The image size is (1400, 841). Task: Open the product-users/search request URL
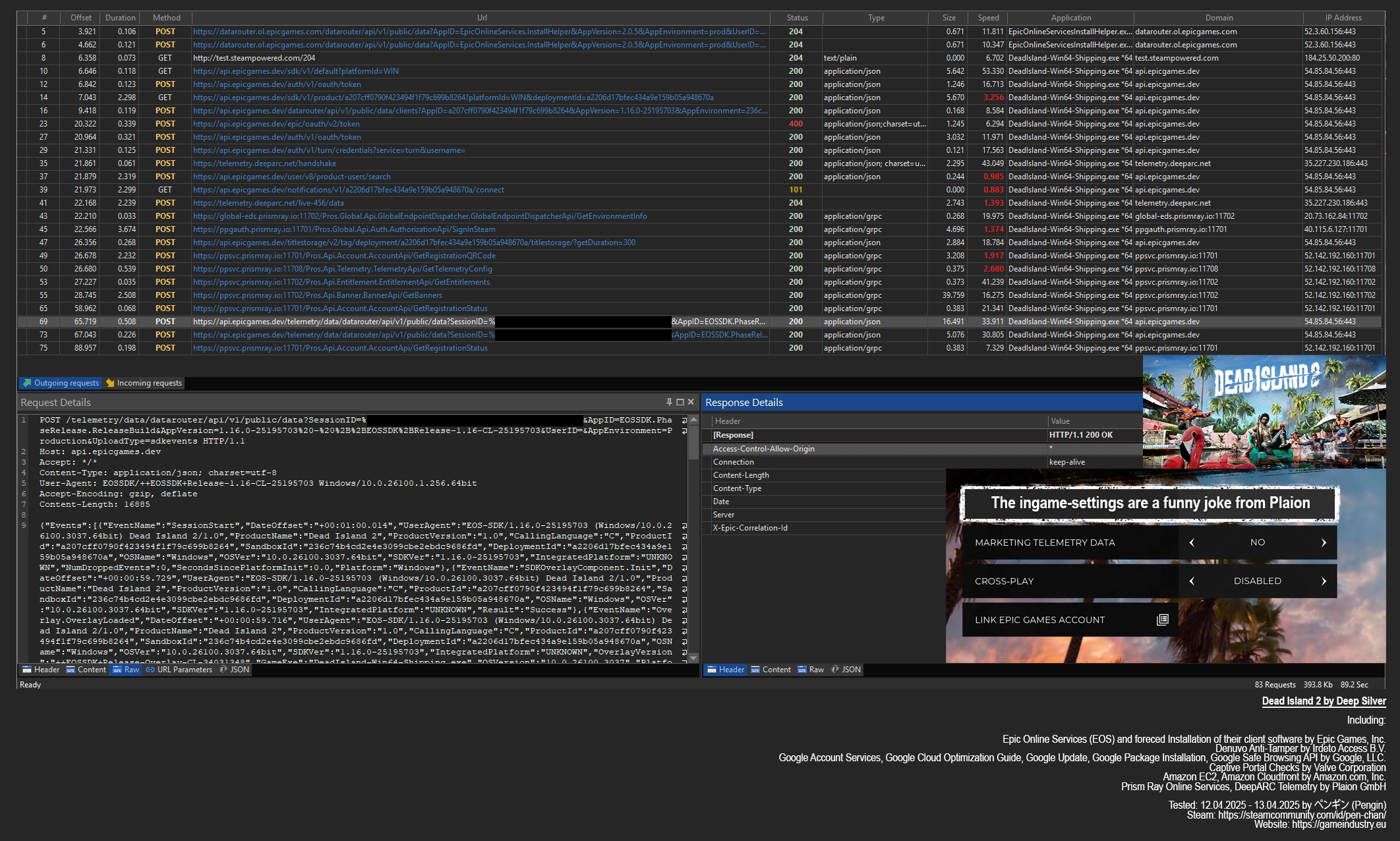291,177
